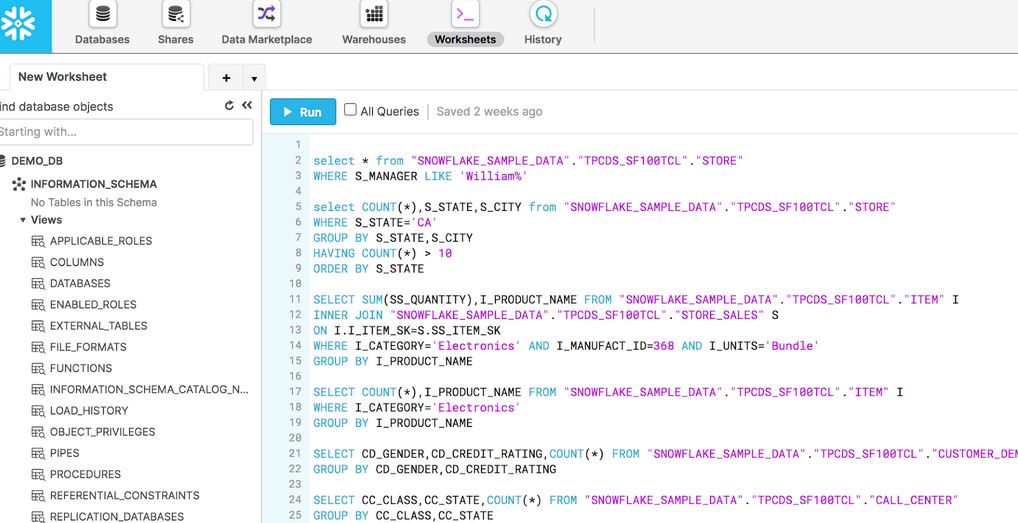The height and width of the screenshot is (523, 1018).
Task: Select PIPES view in tree
Action: coord(64,453)
